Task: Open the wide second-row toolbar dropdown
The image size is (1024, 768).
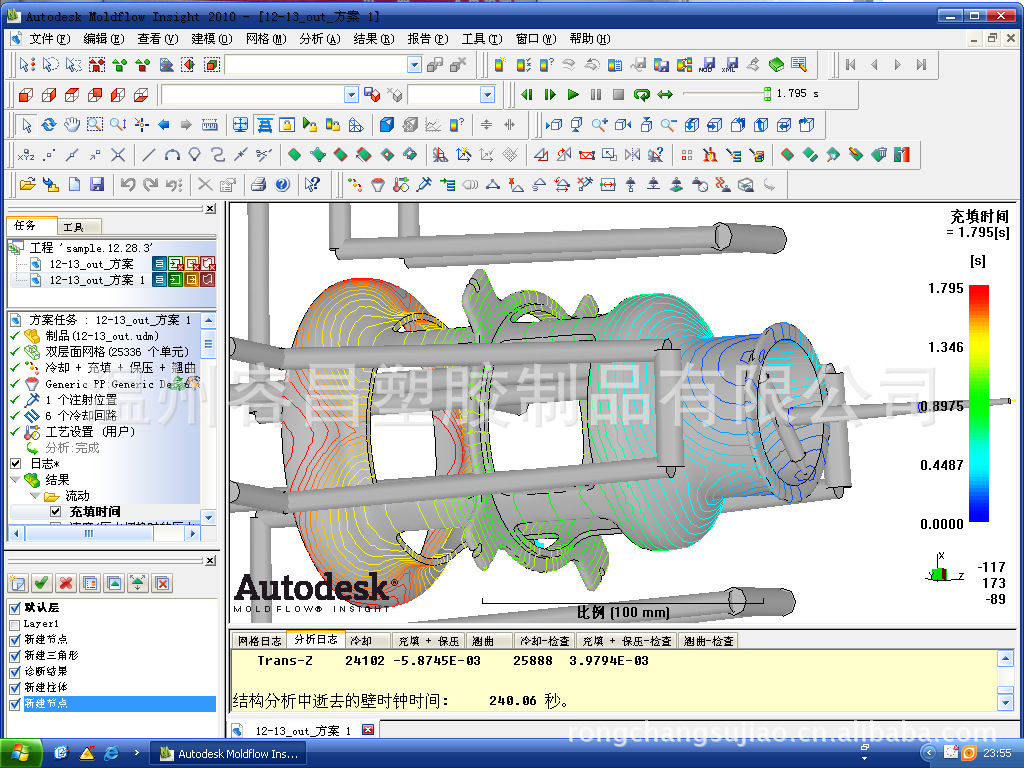Action: tap(351, 95)
